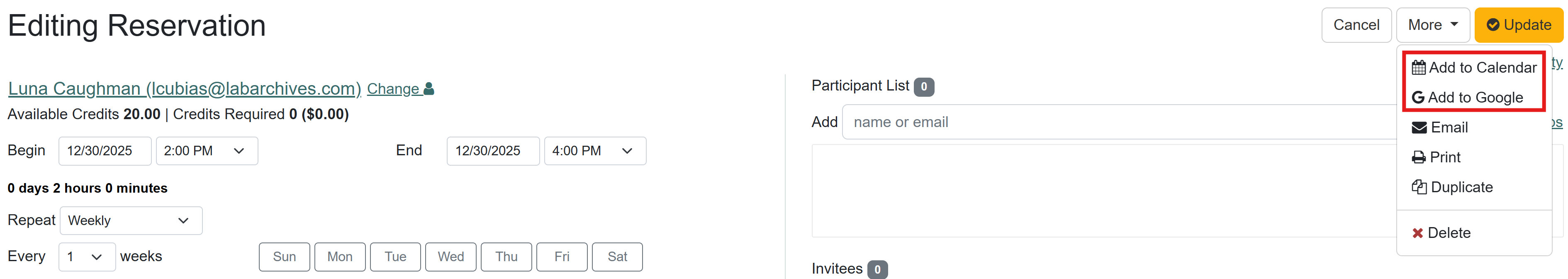This screenshot has width=1568, height=279.
Task: Toggle the Wed day button
Action: [x=450, y=257]
